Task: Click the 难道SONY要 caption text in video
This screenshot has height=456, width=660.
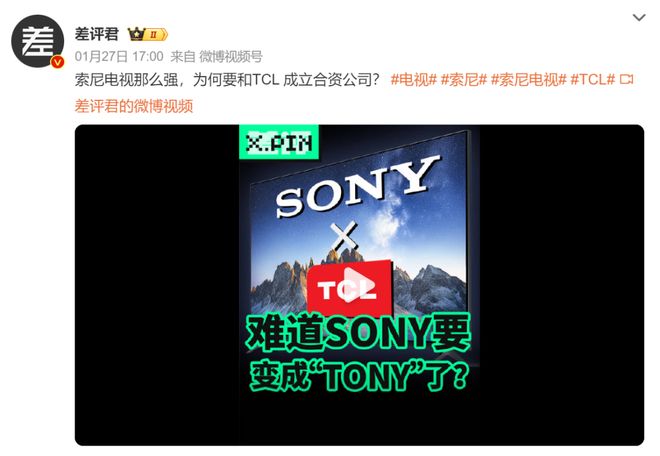Action: coord(358,334)
